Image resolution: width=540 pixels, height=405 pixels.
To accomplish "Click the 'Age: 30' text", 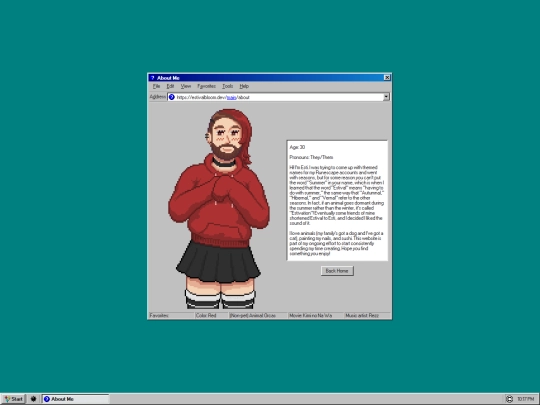I will coord(297,147).
